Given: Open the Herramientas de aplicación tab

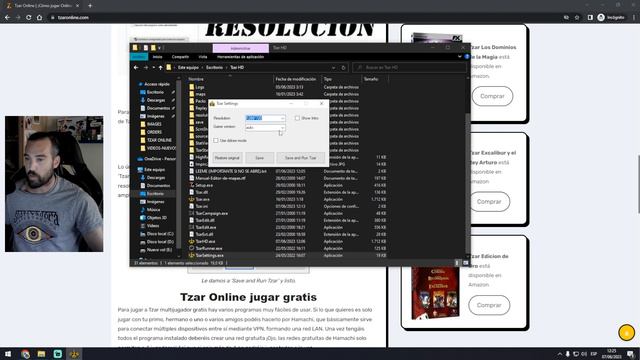Looking at the screenshot, I should tap(240, 57).
